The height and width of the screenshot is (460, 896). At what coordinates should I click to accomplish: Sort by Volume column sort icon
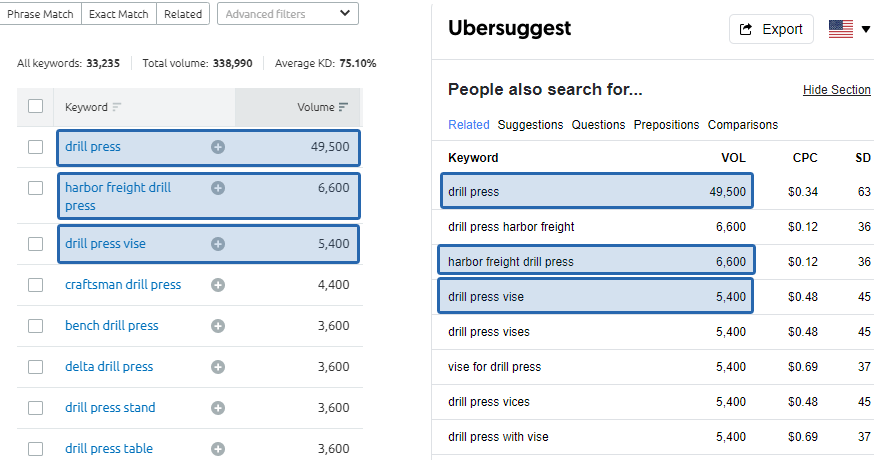point(343,107)
